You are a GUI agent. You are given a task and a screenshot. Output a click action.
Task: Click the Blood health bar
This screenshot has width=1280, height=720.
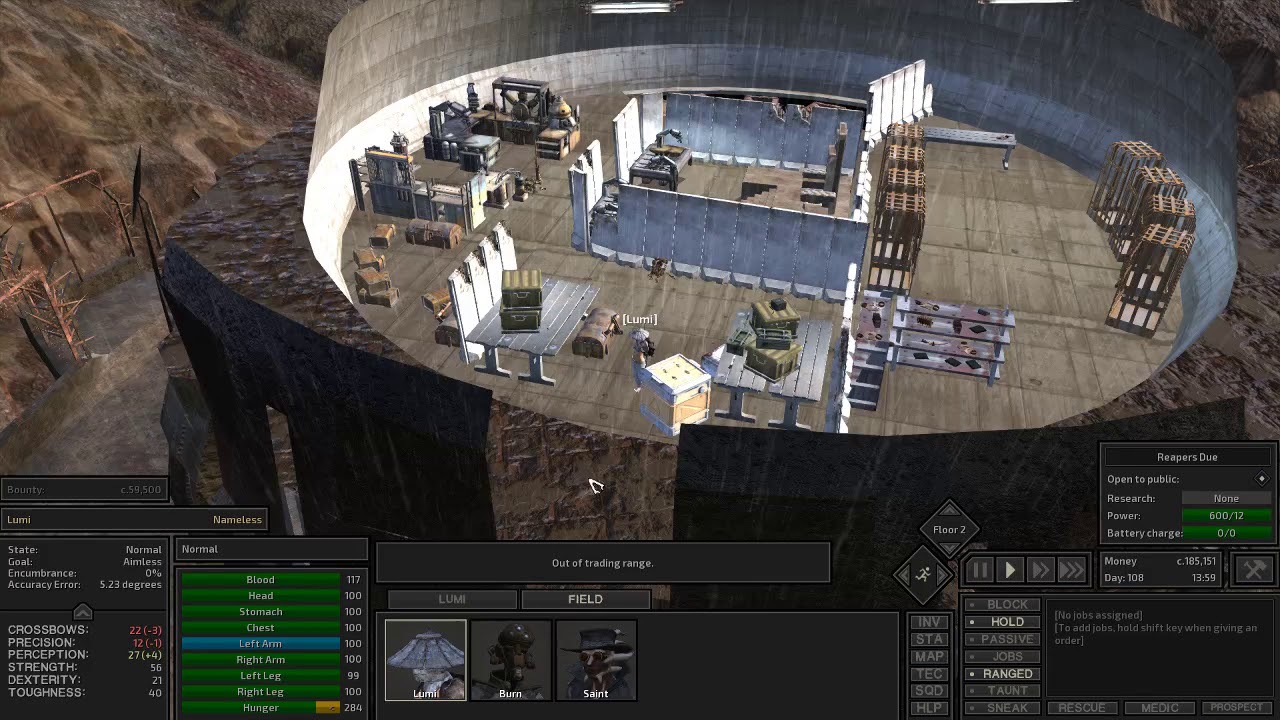pos(261,580)
